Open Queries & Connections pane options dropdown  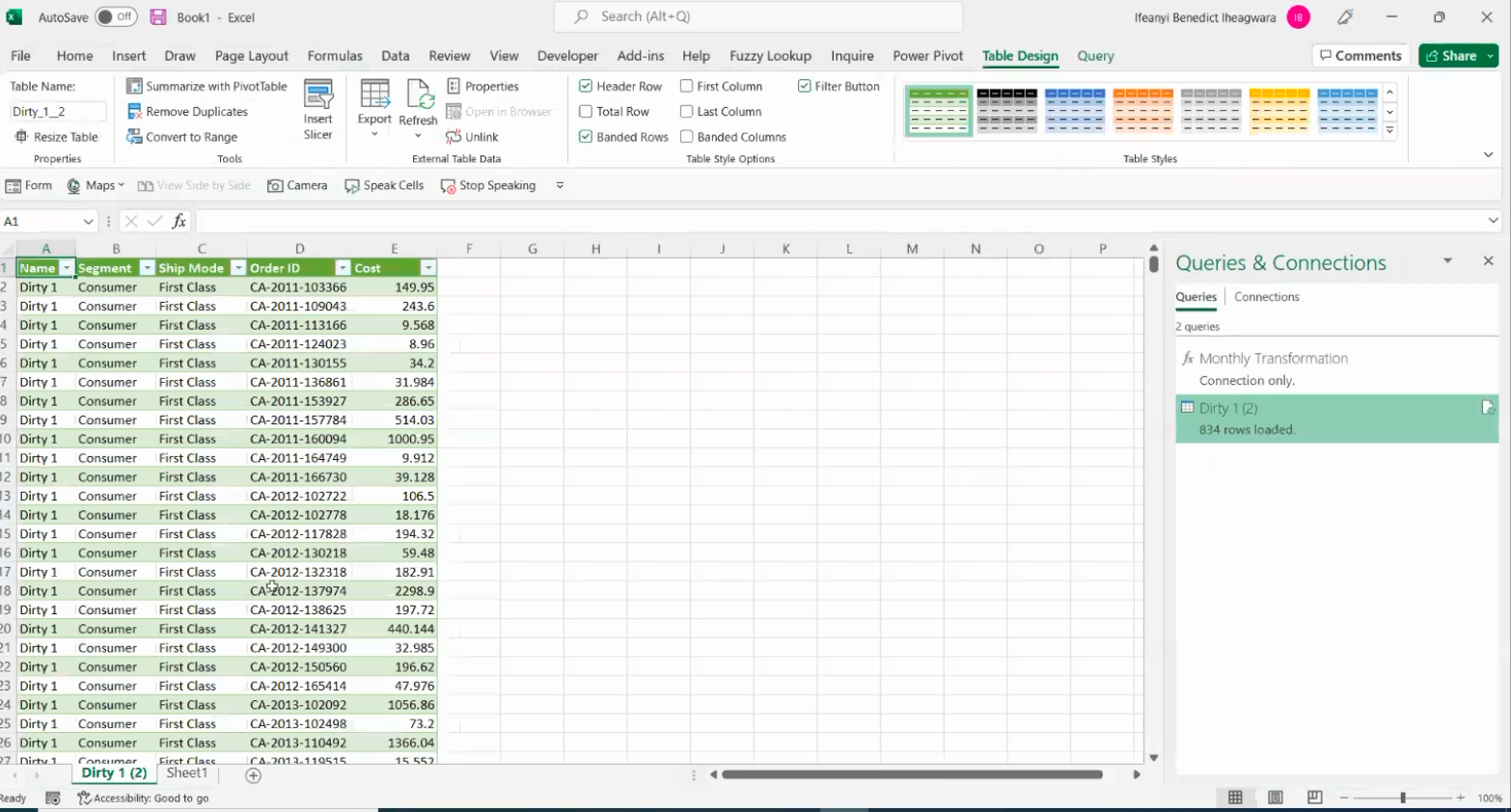pyautogui.click(x=1447, y=261)
